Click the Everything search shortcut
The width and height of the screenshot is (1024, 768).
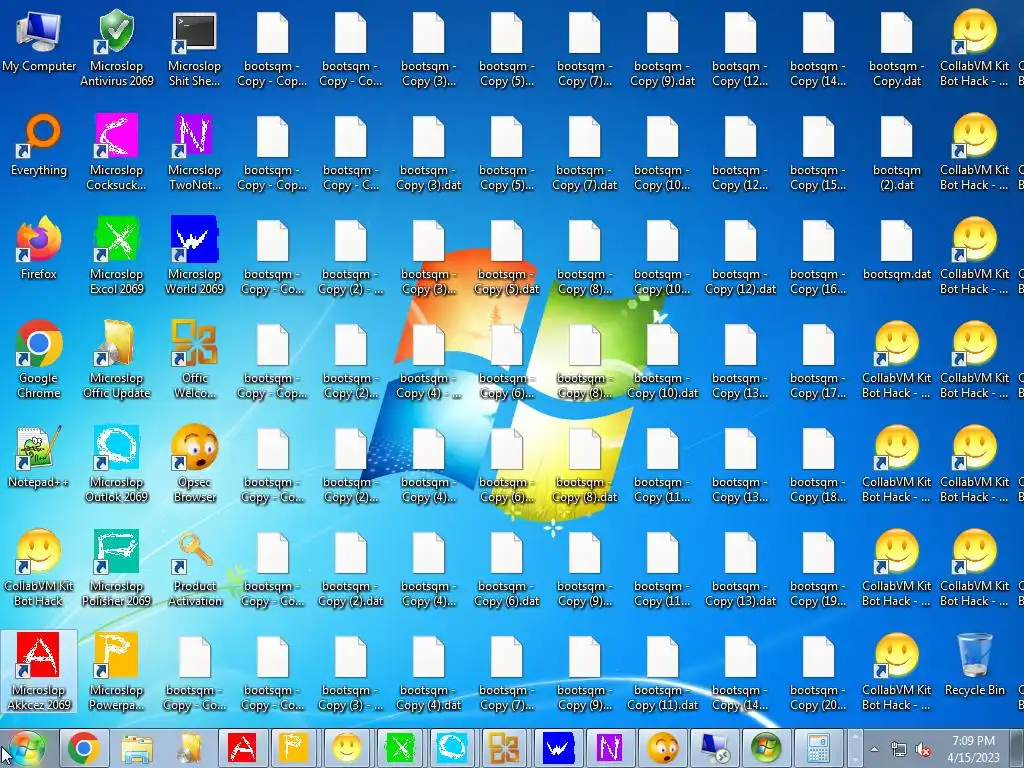(39, 145)
